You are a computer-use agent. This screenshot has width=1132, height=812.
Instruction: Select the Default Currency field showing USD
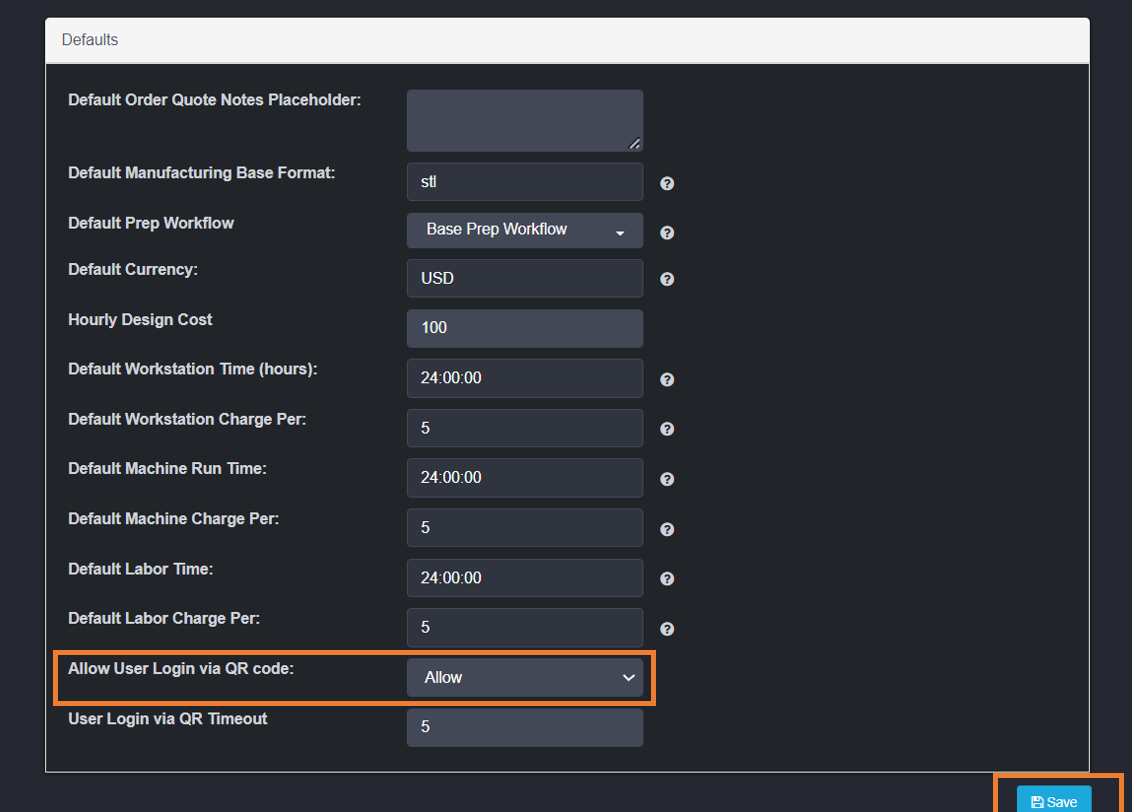524,278
